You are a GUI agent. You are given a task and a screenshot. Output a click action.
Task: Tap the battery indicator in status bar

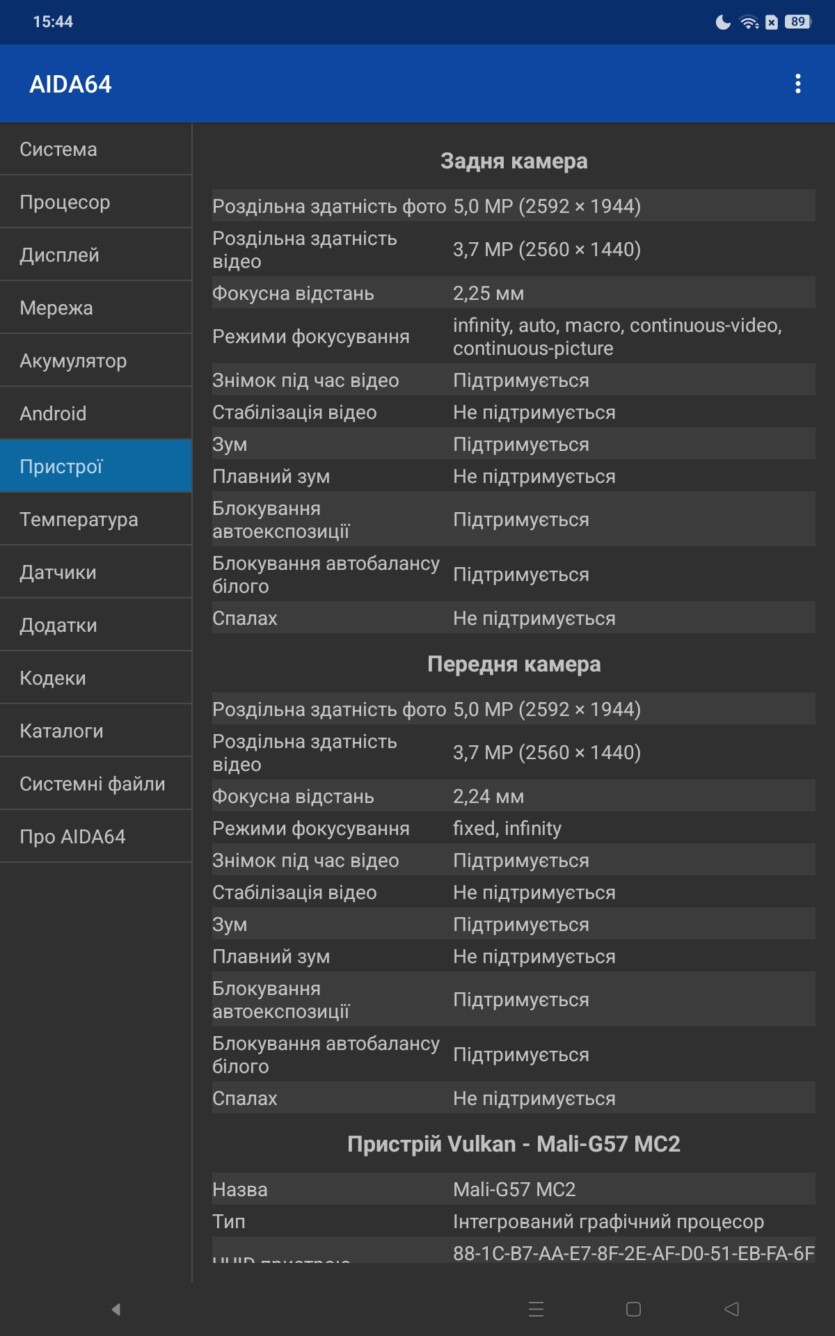[797, 22]
